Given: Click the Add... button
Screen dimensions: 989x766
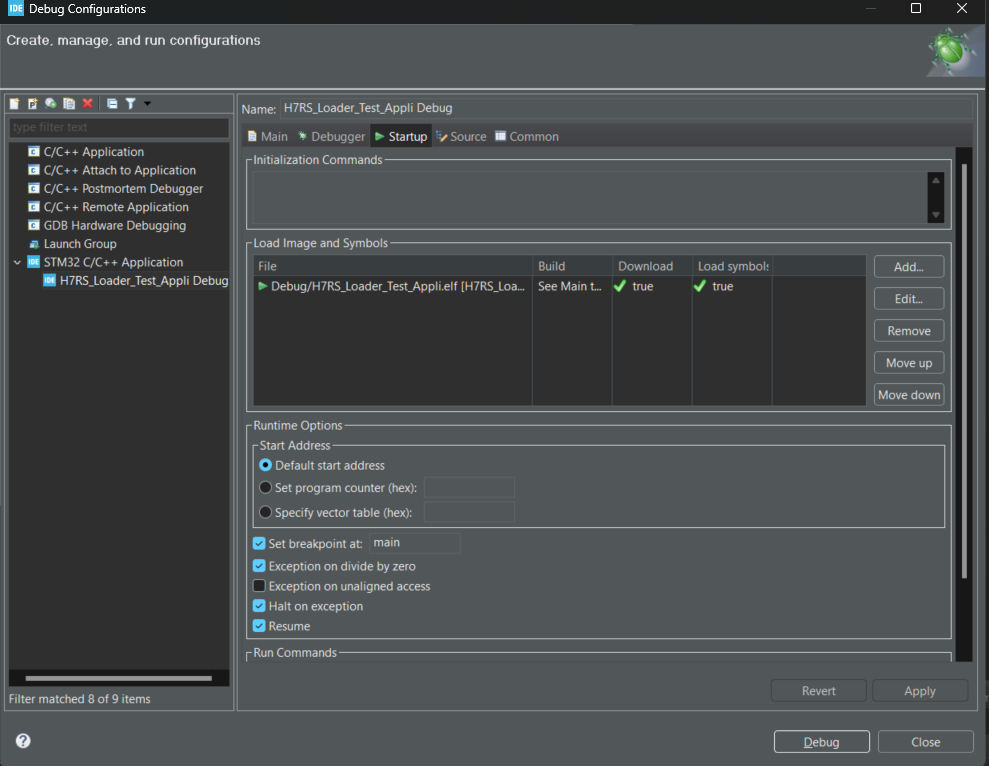Looking at the screenshot, I should coord(908,267).
